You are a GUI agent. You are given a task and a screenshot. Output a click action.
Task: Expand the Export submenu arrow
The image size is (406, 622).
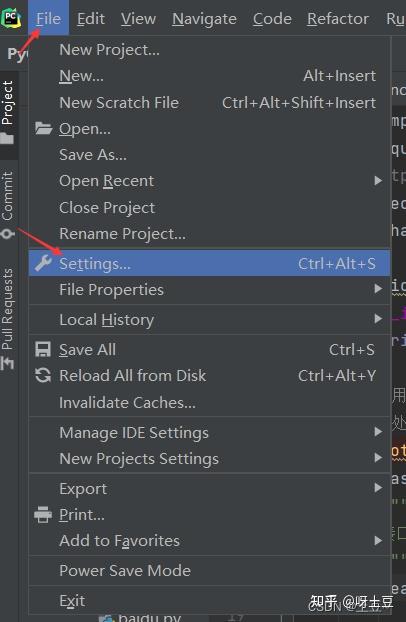pos(378,488)
